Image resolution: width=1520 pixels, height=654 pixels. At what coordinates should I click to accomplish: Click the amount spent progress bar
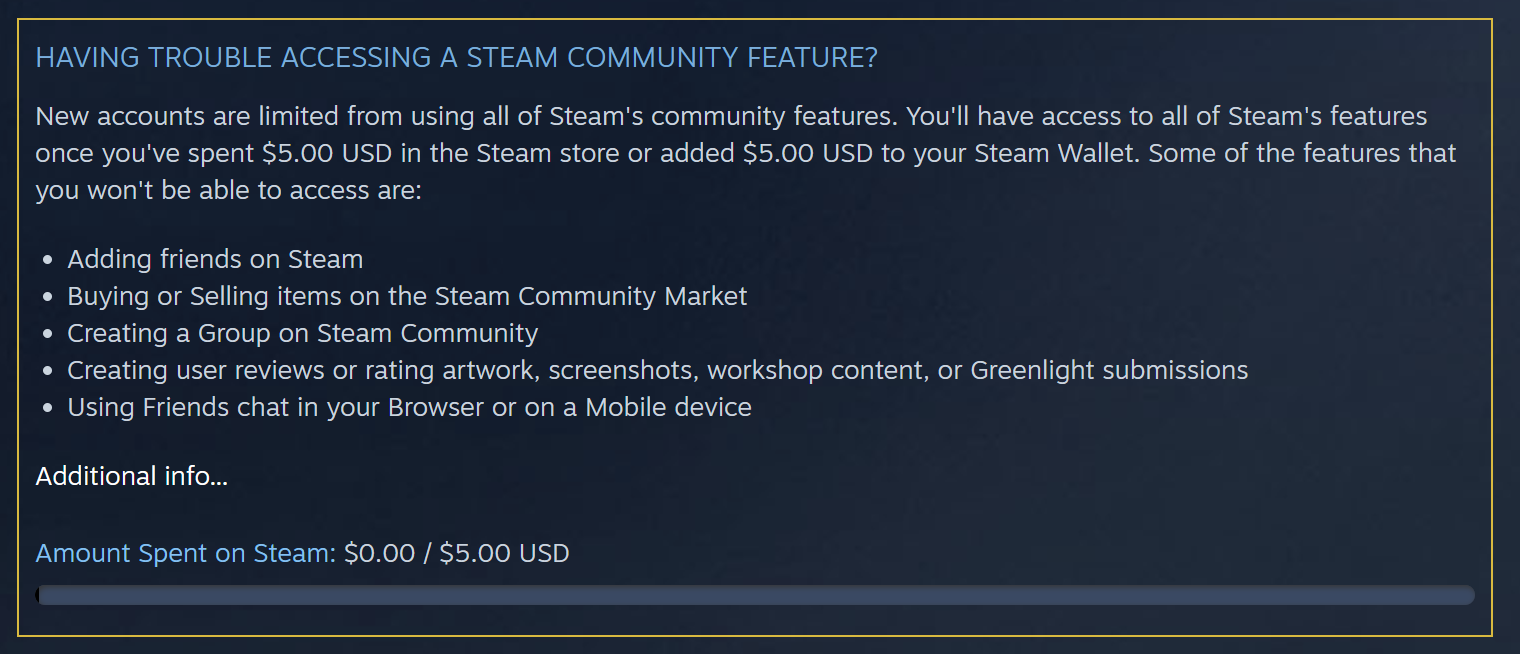pos(755,595)
